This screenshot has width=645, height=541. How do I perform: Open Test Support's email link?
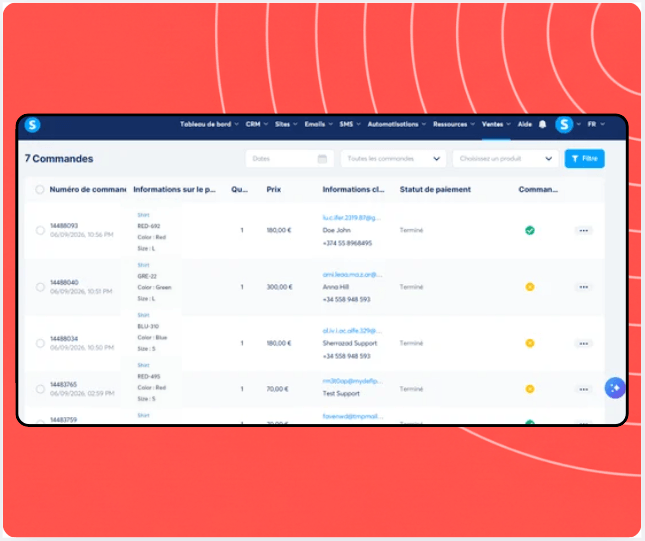pos(353,381)
